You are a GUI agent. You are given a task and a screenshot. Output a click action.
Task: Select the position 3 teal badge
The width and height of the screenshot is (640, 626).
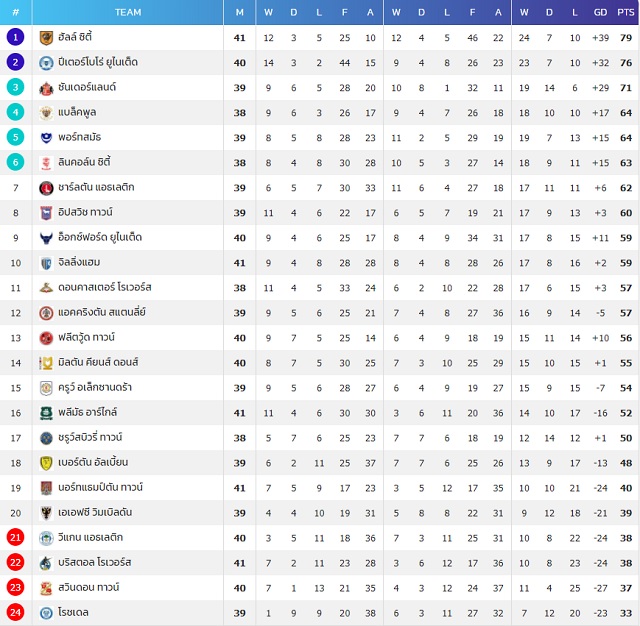click(16, 87)
